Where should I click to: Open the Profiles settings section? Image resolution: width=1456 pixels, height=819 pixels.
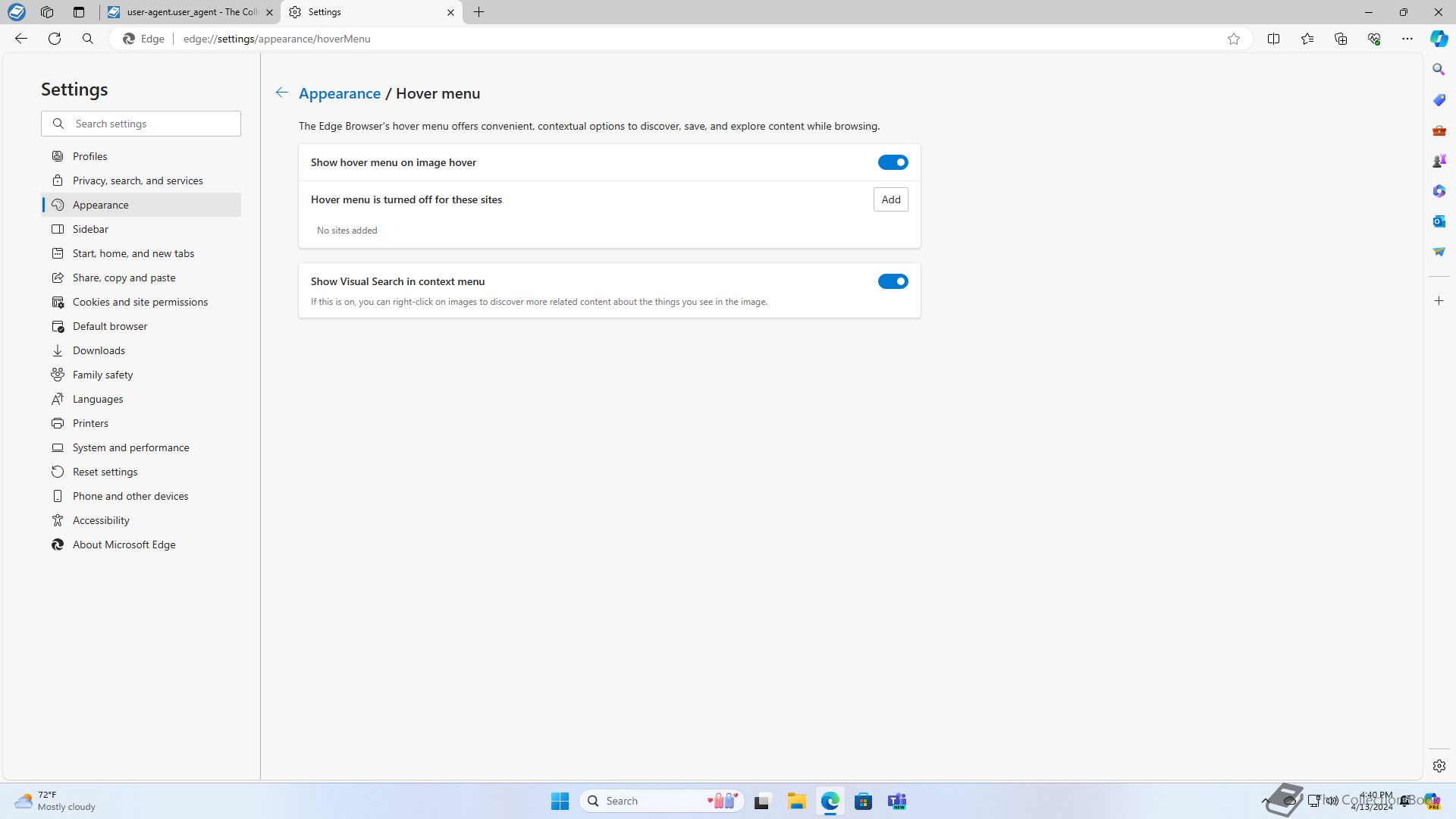pos(141,156)
